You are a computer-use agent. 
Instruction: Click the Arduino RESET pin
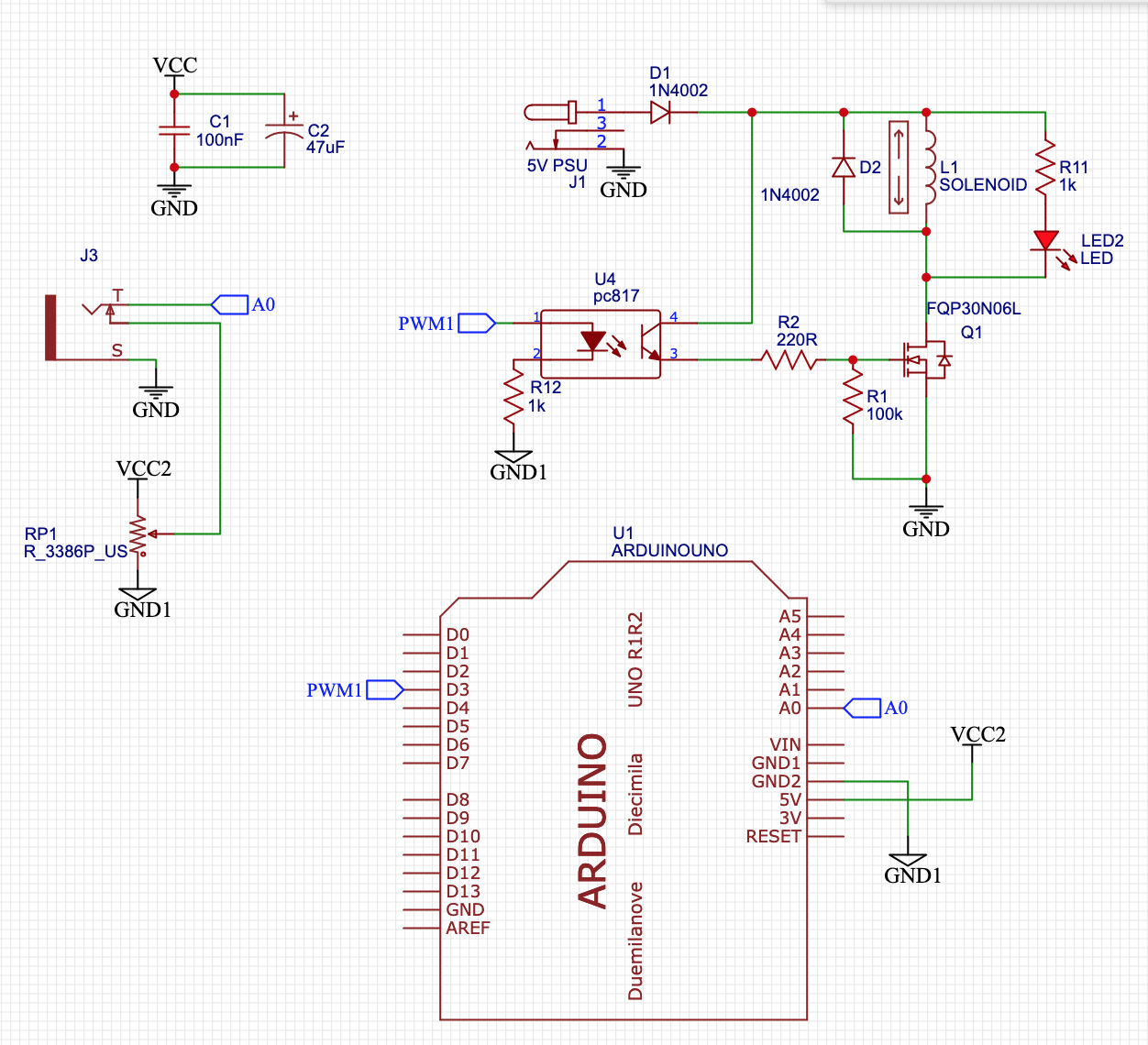[825, 836]
